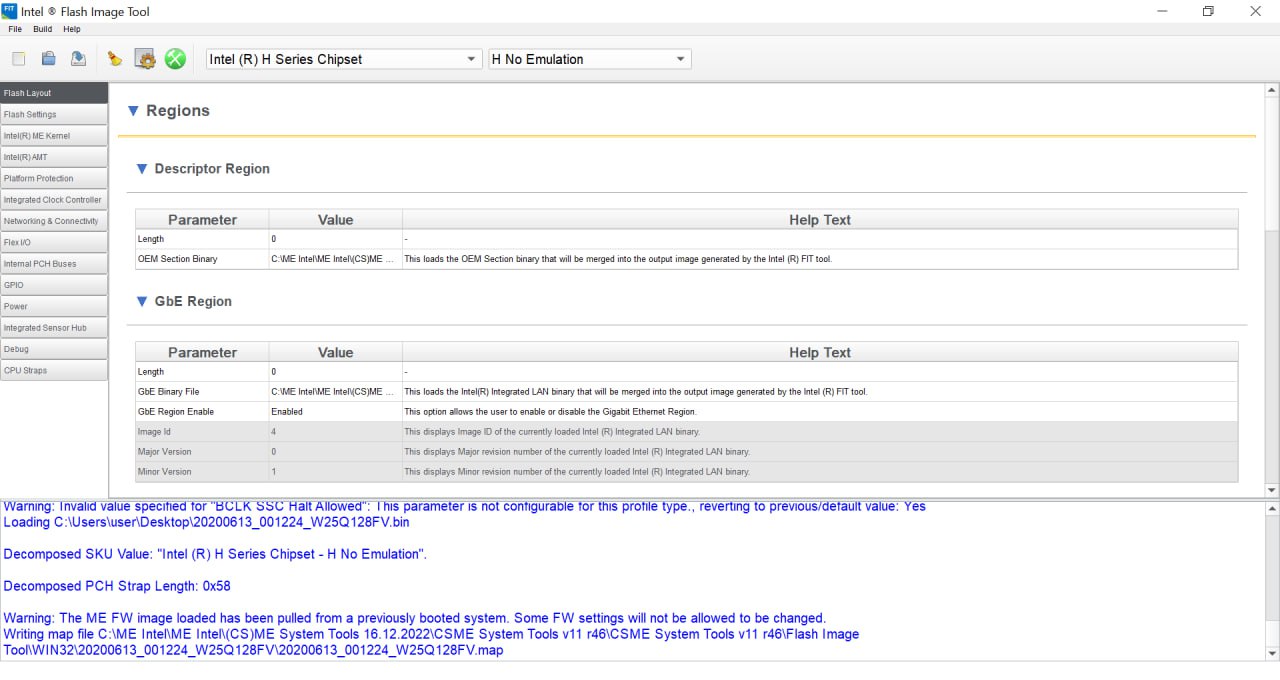Click the GbE Region Value column header
The width and height of the screenshot is (1280, 680).
pyautogui.click(x=335, y=352)
